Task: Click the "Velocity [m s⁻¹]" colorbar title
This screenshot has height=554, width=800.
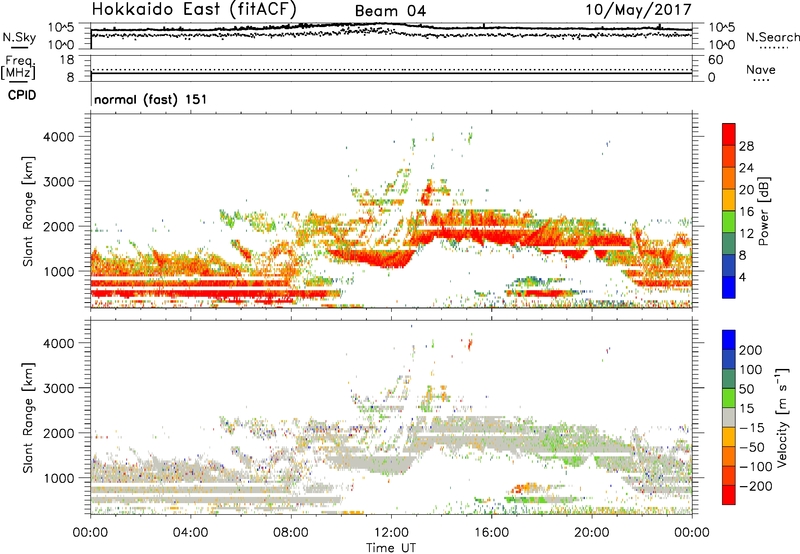Action: click(x=782, y=417)
